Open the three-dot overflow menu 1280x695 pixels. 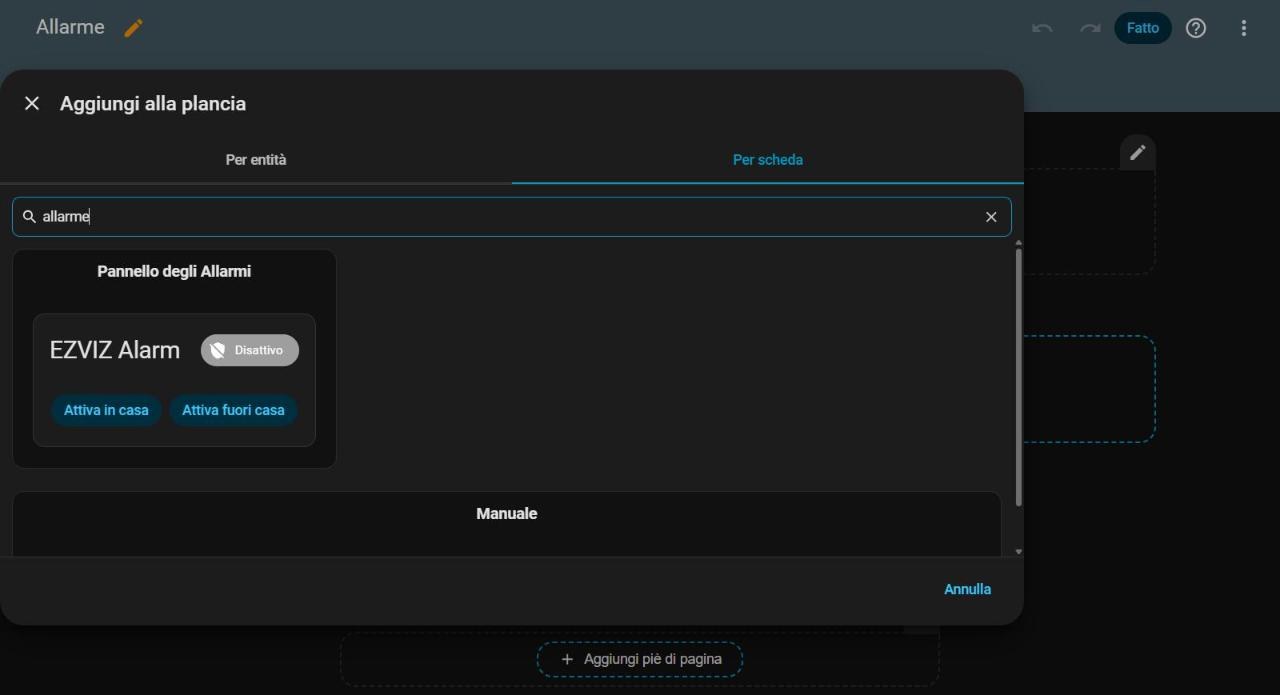coord(1244,28)
